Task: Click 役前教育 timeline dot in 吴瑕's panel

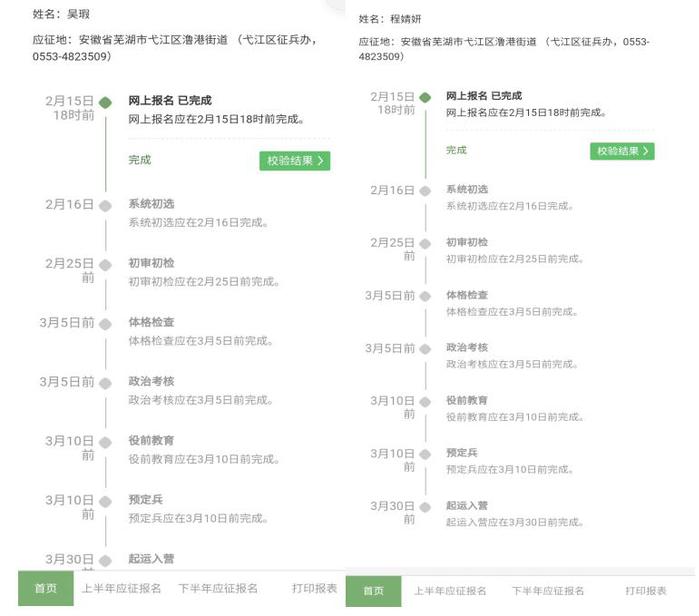Action: pos(105,441)
